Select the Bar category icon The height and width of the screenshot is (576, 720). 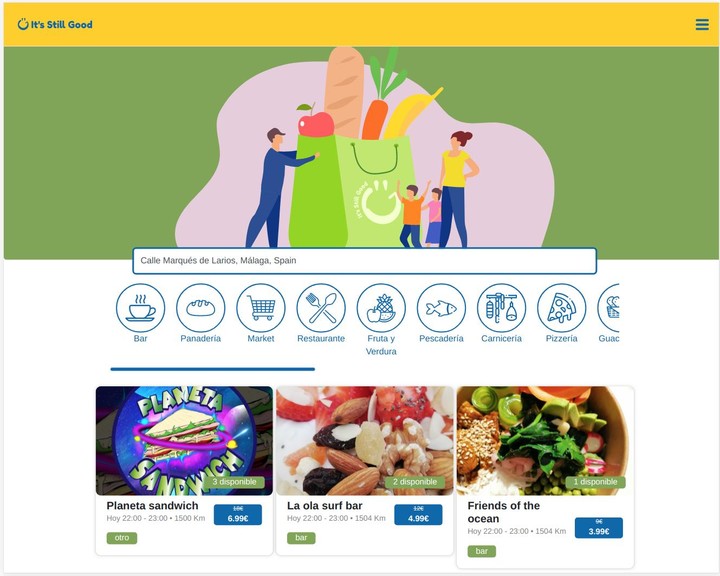(x=140, y=308)
